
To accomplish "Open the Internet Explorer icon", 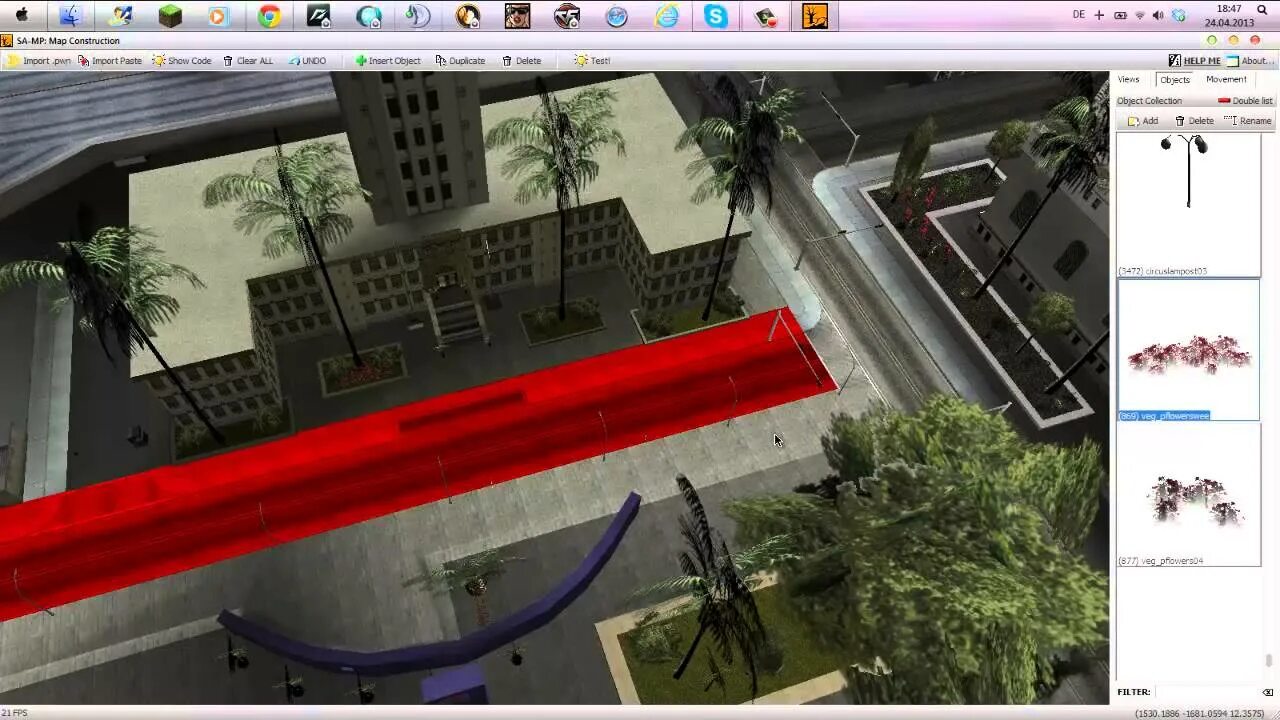I will click(x=667, y=16).
